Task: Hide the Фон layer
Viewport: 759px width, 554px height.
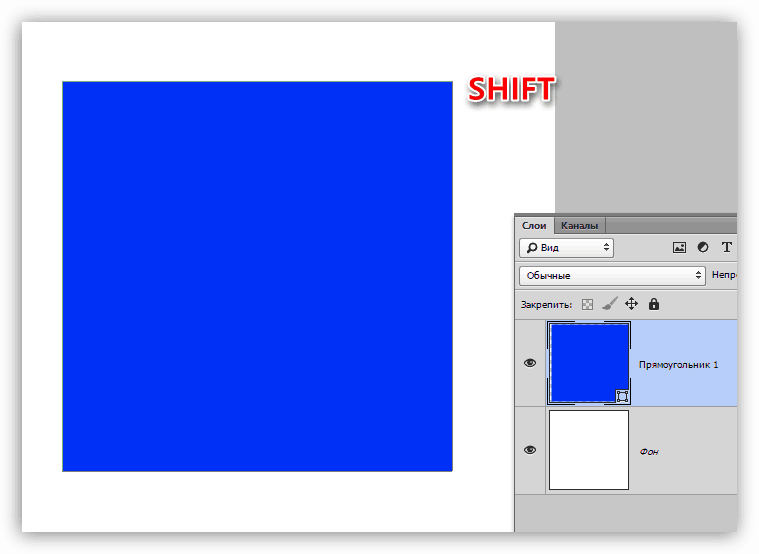Action: click(x=530, y=450)
